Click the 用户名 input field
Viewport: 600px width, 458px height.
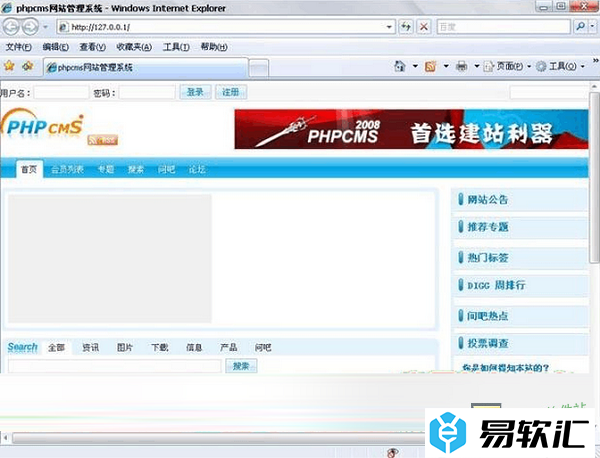[61, 93]
